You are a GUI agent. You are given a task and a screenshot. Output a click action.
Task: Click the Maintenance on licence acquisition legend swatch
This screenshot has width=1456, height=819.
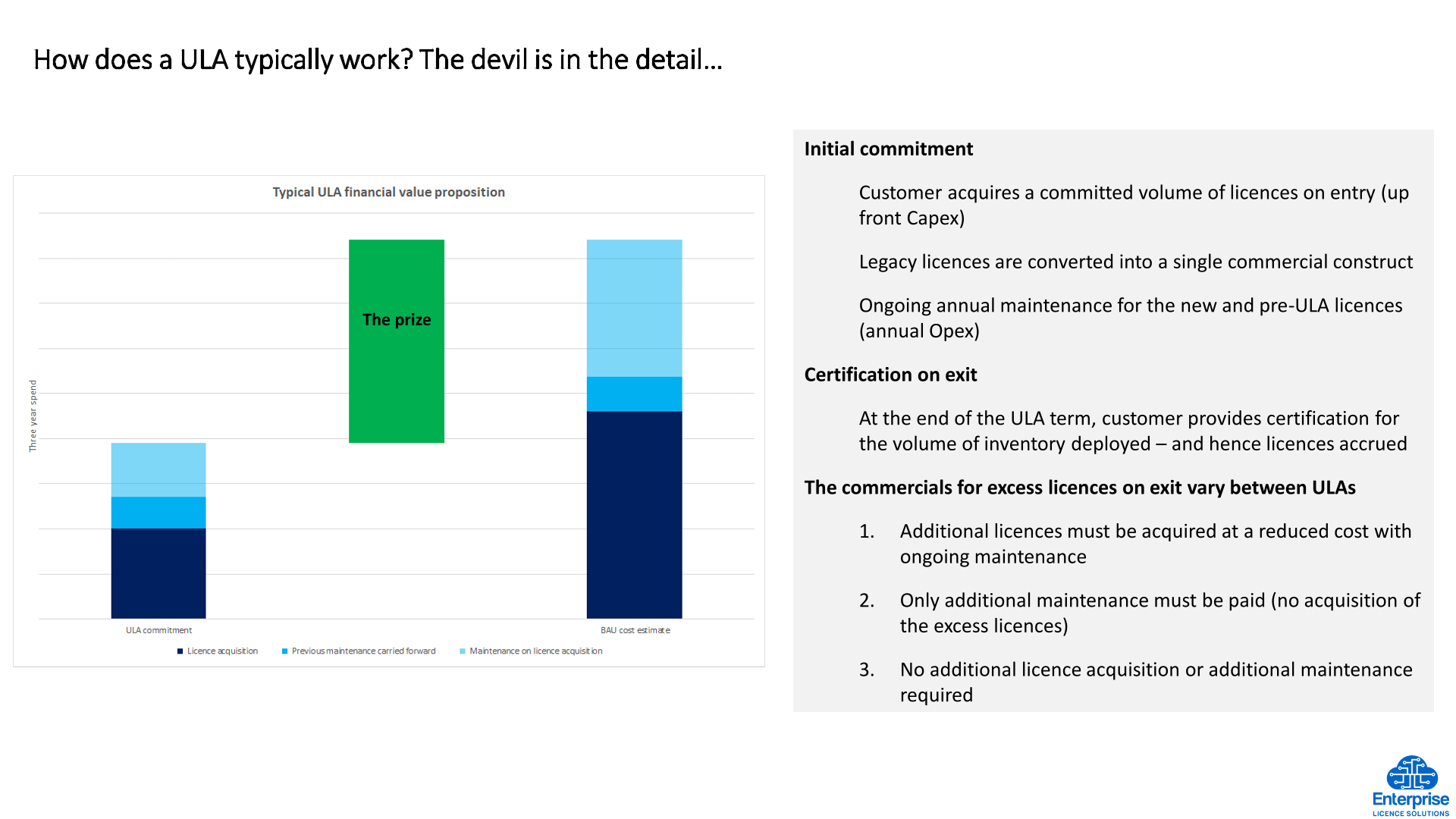[462, 651]
